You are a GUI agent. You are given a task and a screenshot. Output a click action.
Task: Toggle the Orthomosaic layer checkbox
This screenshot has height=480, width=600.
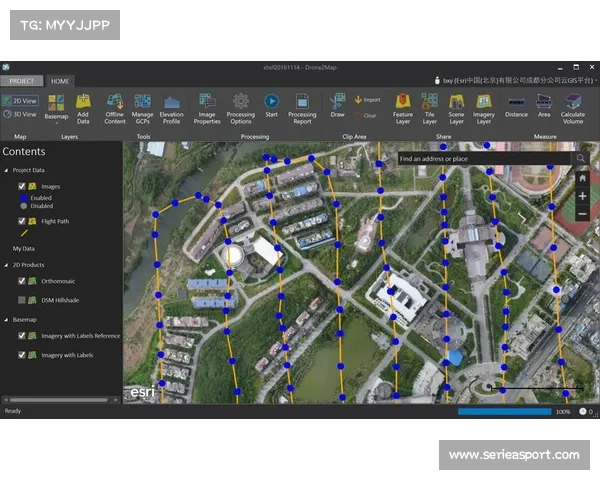[22, 281]
